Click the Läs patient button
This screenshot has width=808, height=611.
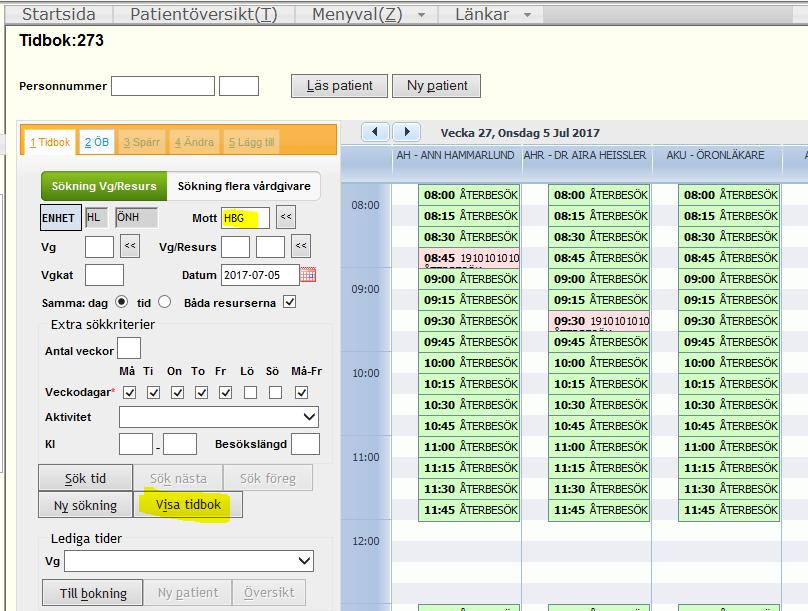click(x=339, y=86)
